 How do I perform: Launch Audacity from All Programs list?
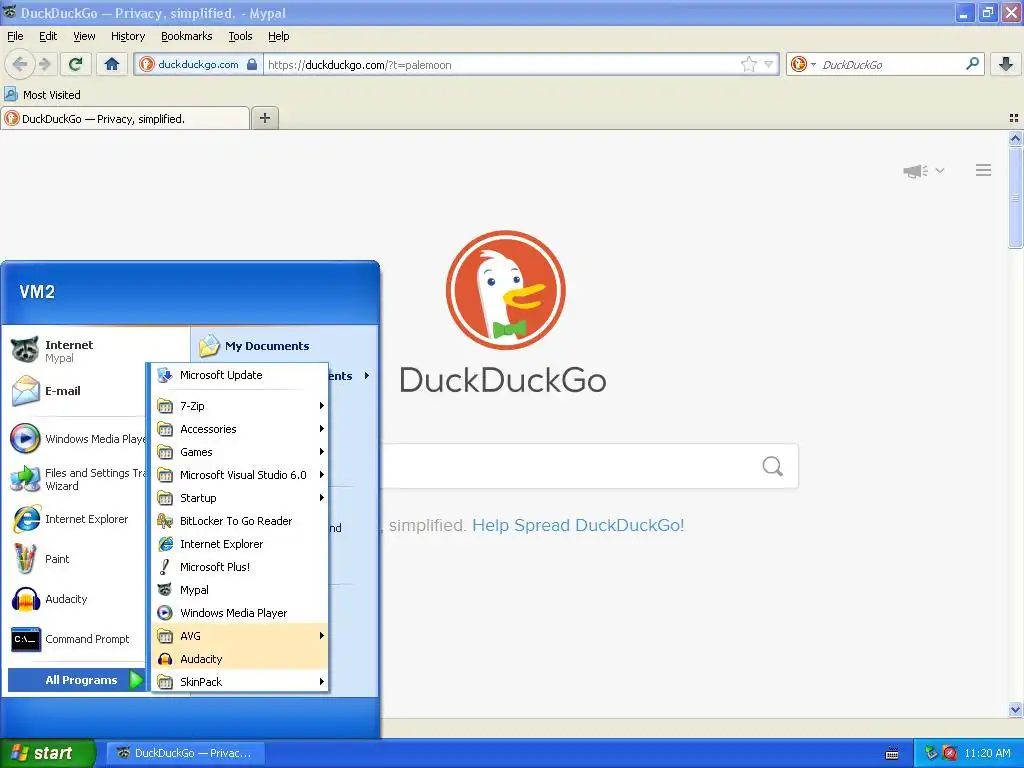click(240, 659)
